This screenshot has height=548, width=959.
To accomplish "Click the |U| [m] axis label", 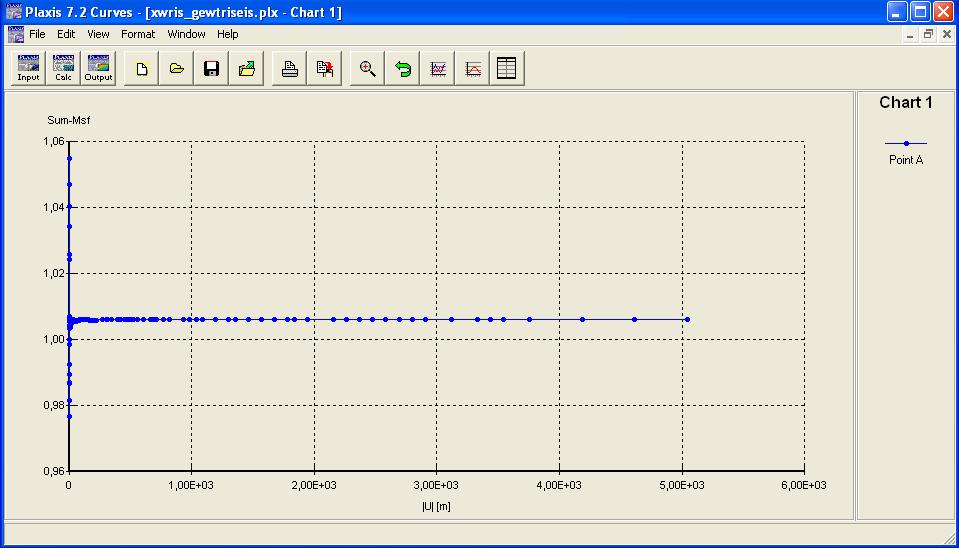I will 436,506.
